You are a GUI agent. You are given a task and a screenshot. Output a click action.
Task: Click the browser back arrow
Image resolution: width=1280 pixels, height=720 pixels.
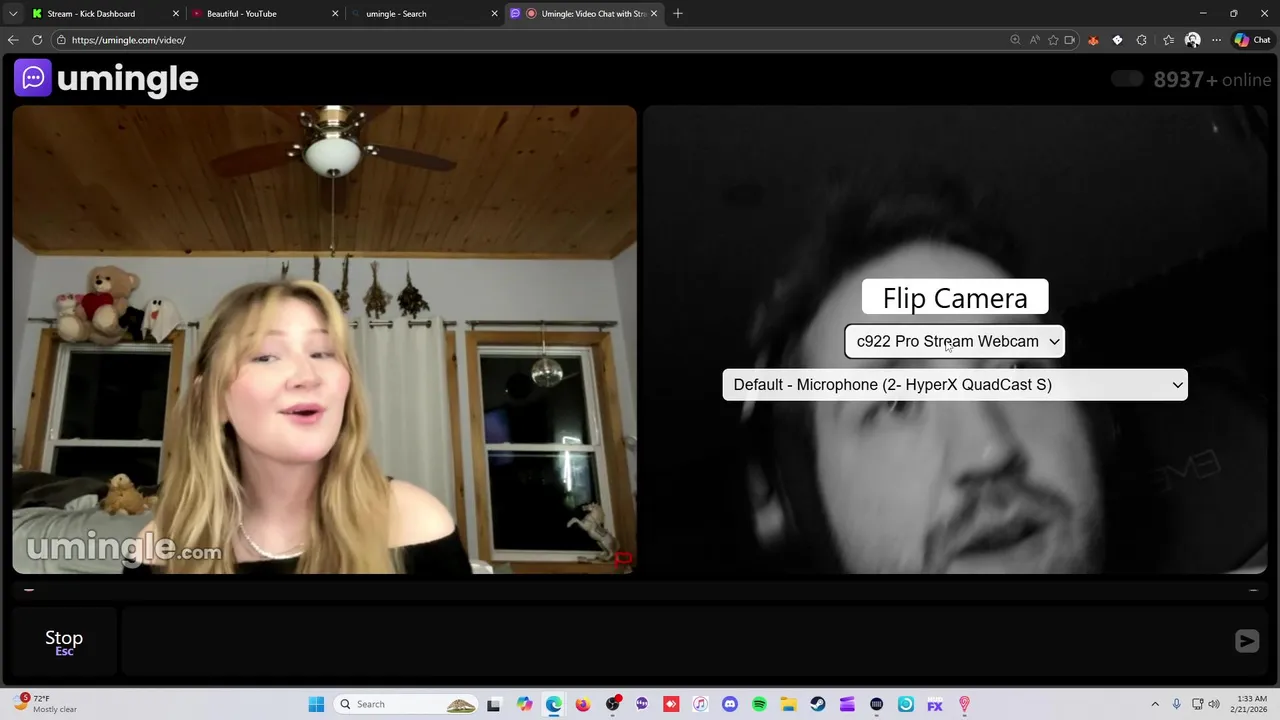coord(13,40)
